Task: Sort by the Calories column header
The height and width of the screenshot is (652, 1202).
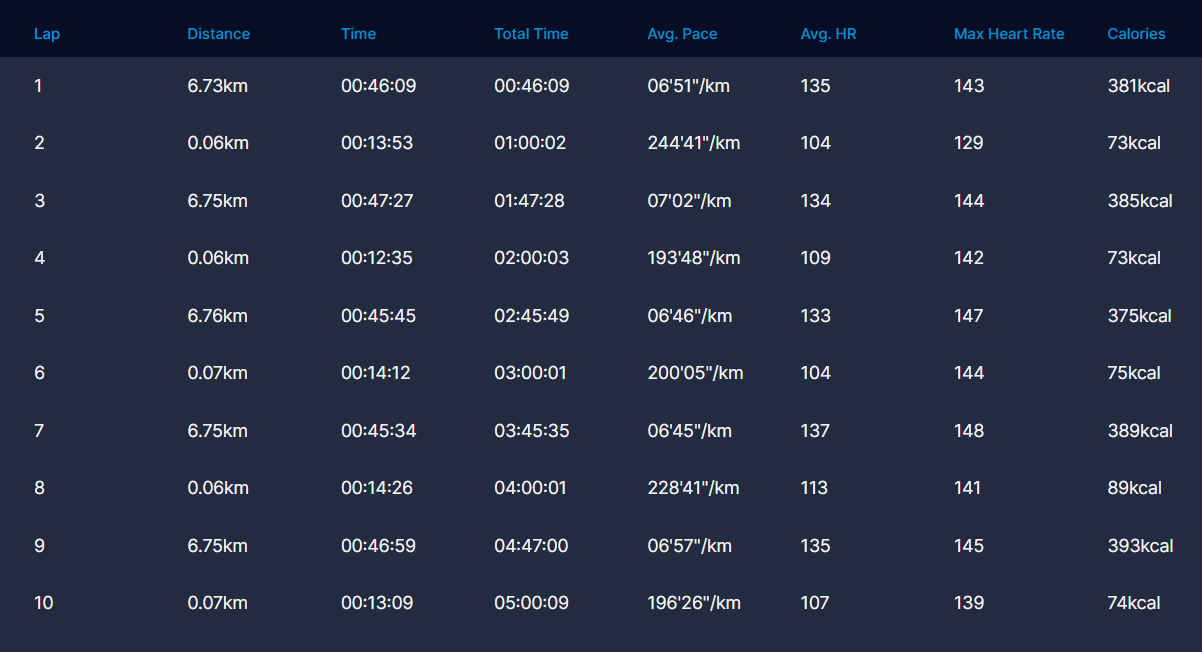Action: tap(1136, 34)
